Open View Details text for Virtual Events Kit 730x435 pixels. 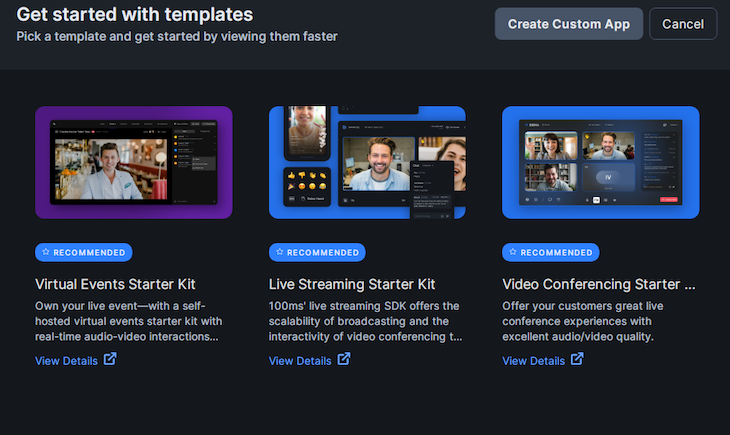(66, 361)
